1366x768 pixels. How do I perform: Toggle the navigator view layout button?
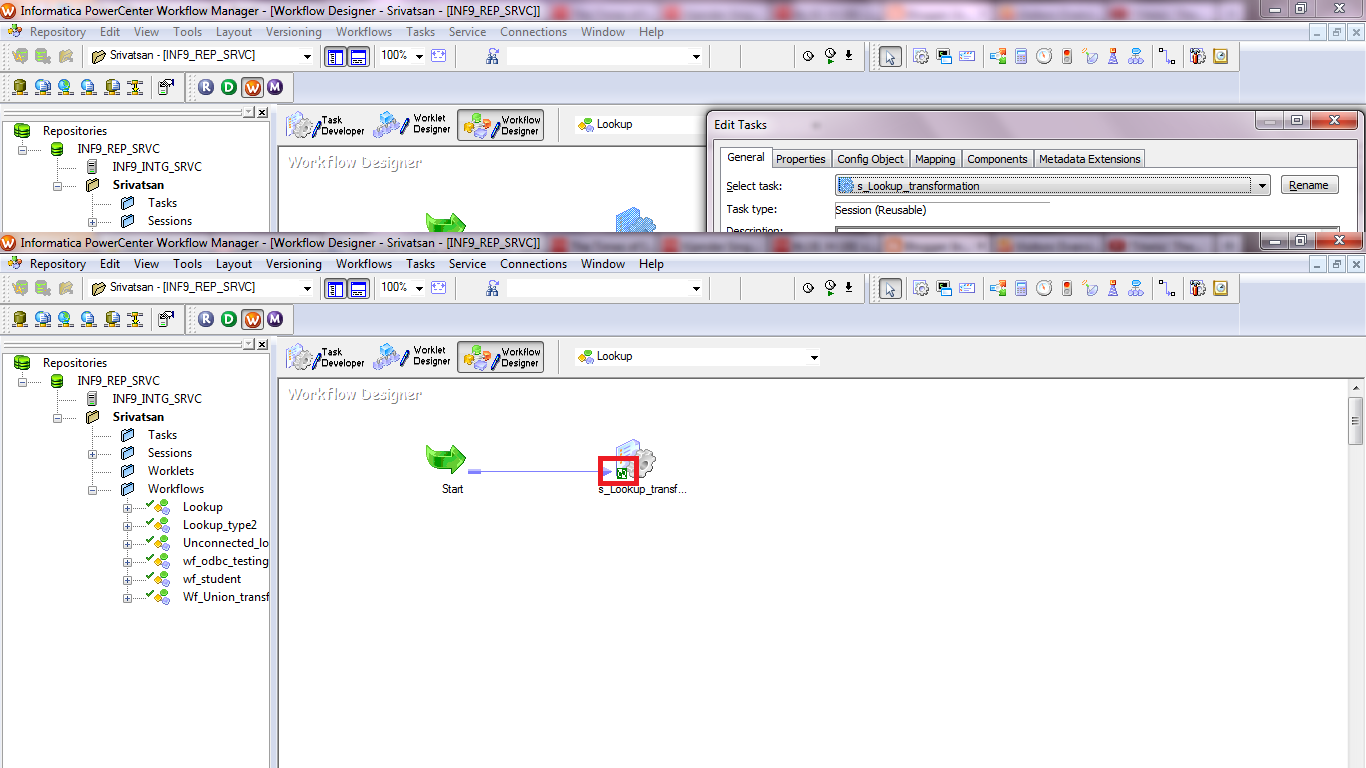(336, 287)
